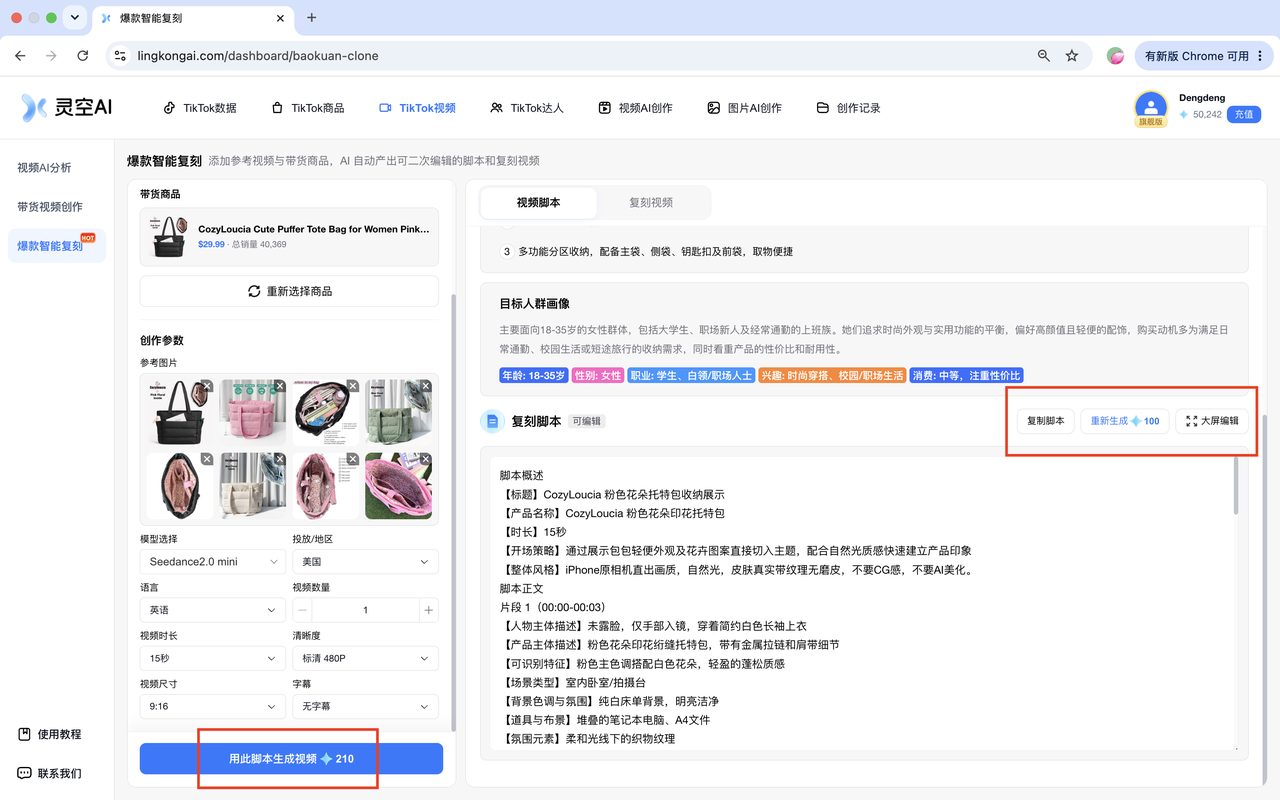This screenshot has height=800, width=1280.
Task: Open 联系我们 contact link
Action: tap(50, 773)
